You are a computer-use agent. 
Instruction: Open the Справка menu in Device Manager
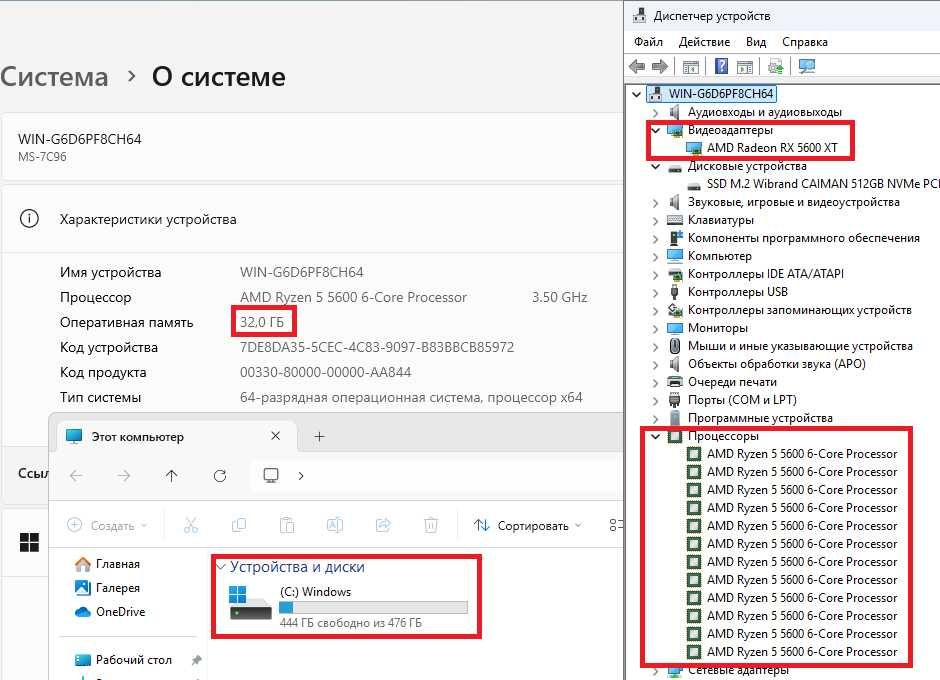805,42
